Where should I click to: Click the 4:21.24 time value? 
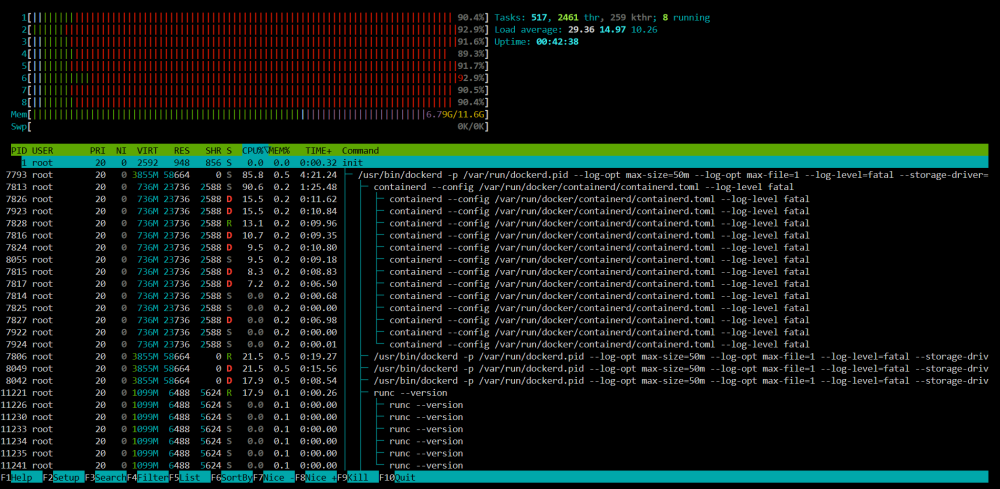click(318, 175)
